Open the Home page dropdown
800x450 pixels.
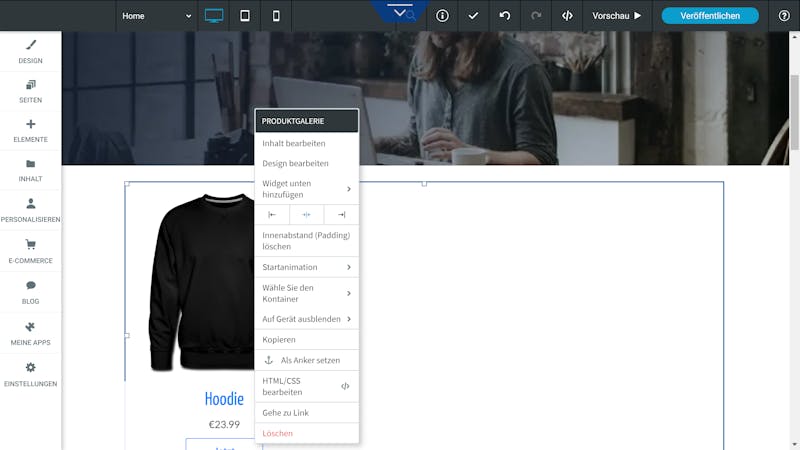(x=157, y=16)
